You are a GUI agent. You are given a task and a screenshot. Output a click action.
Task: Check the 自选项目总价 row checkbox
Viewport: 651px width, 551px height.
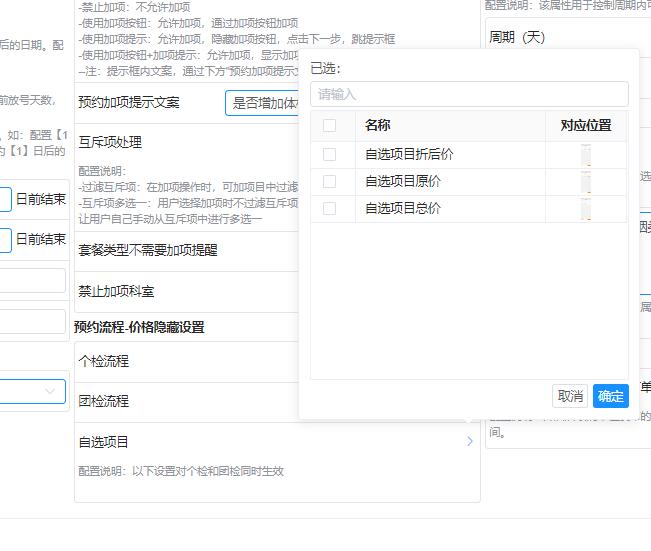tap(330, 209)
